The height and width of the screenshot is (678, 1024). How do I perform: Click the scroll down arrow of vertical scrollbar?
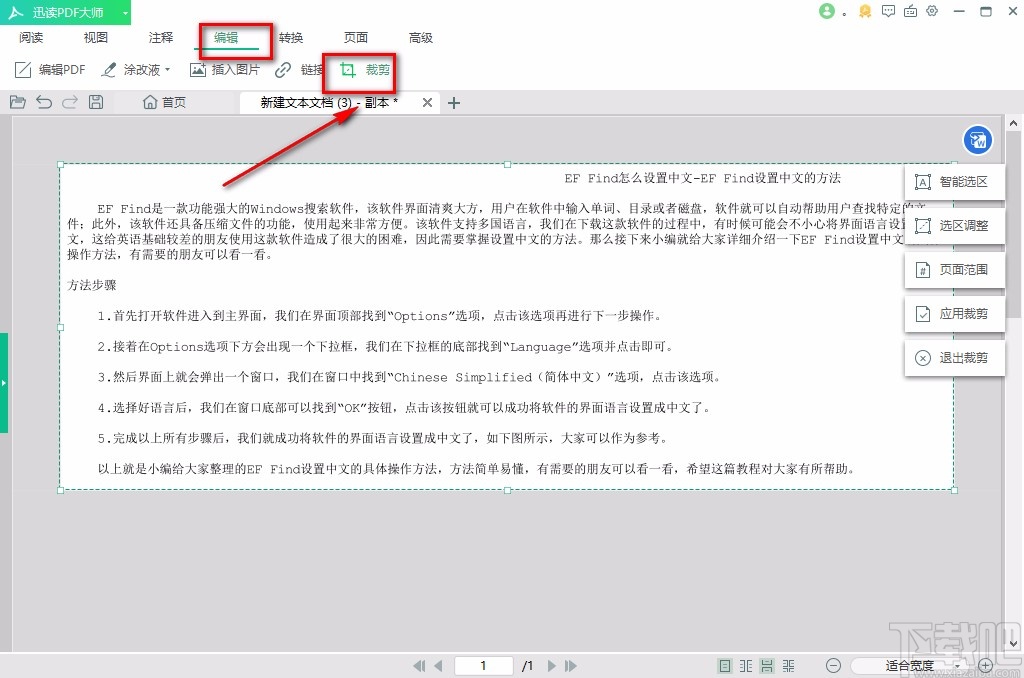tap(1013, 643)
